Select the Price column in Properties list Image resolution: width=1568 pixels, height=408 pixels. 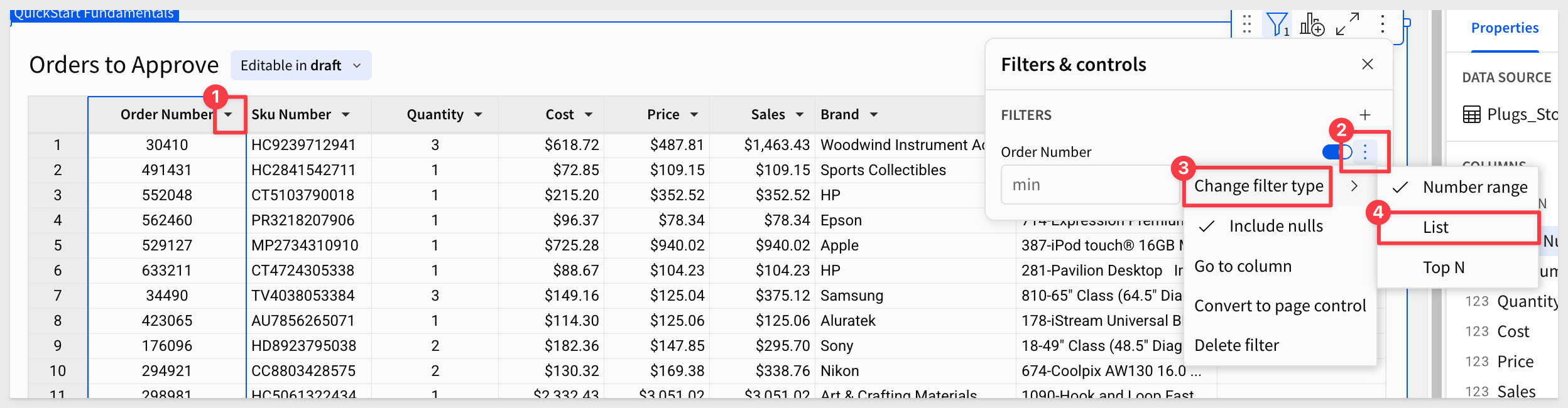pos(1515,362)
